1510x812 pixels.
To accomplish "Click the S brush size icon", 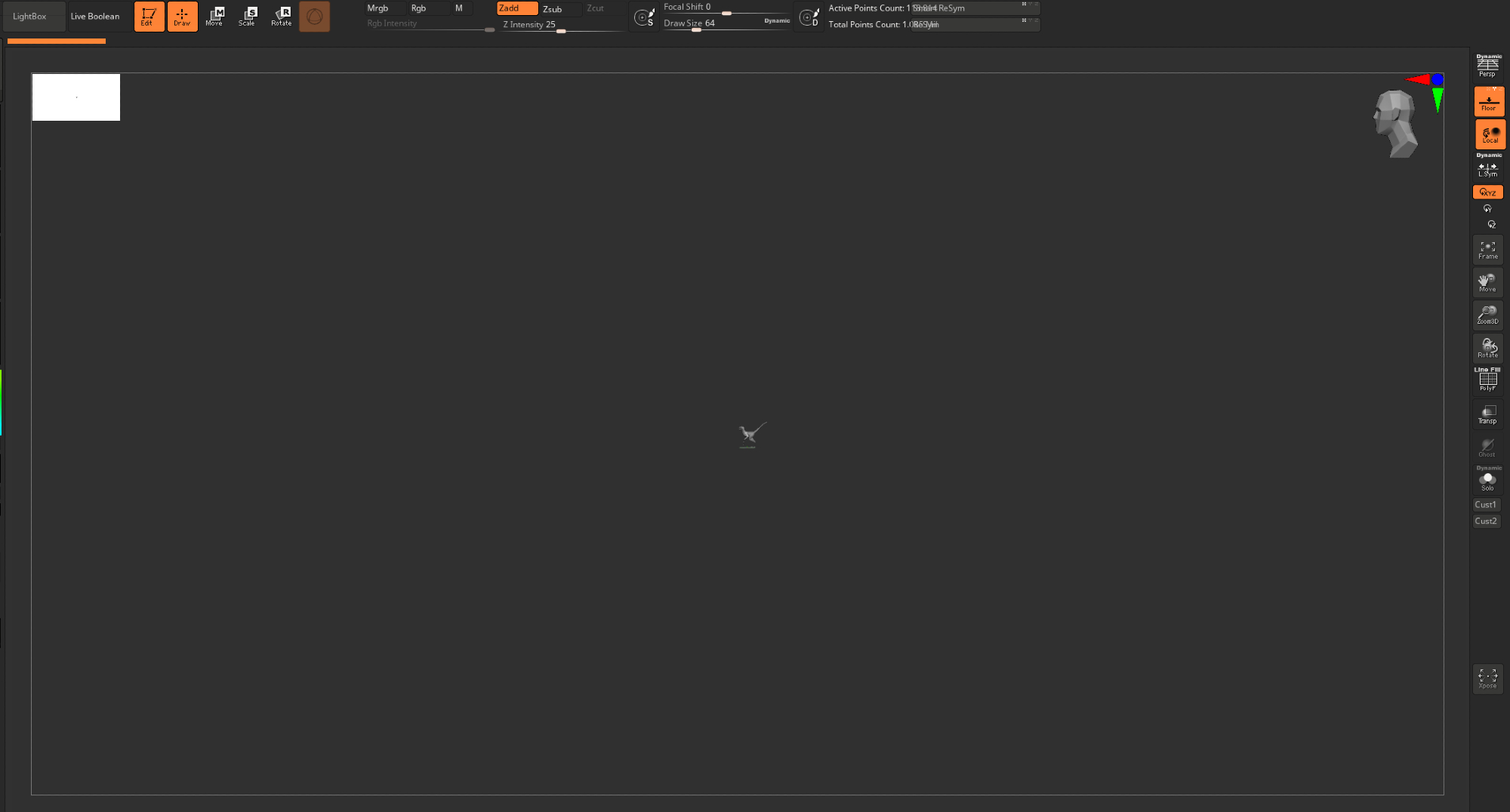I will [644, 17].
